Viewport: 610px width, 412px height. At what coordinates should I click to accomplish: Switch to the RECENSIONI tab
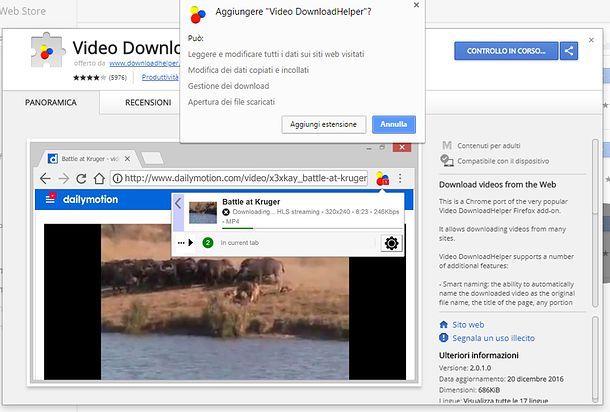tap(148, 102)
